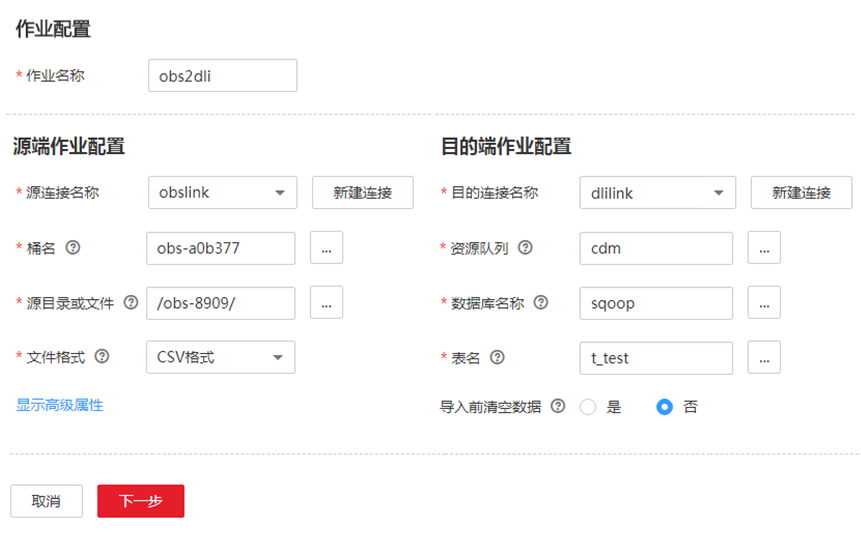Click help icon next to 资源队列

pyautogui.click(x=525, y=248)
